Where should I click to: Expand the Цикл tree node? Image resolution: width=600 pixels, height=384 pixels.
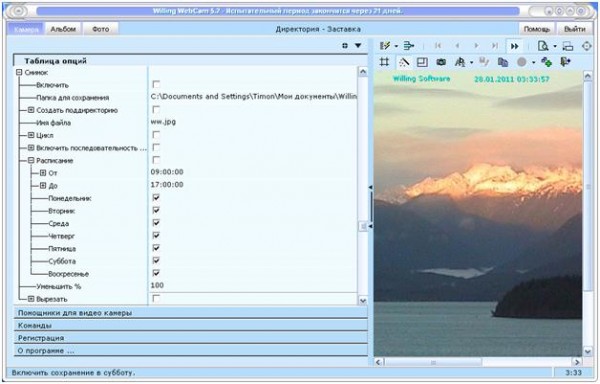(x=31, y=135)
